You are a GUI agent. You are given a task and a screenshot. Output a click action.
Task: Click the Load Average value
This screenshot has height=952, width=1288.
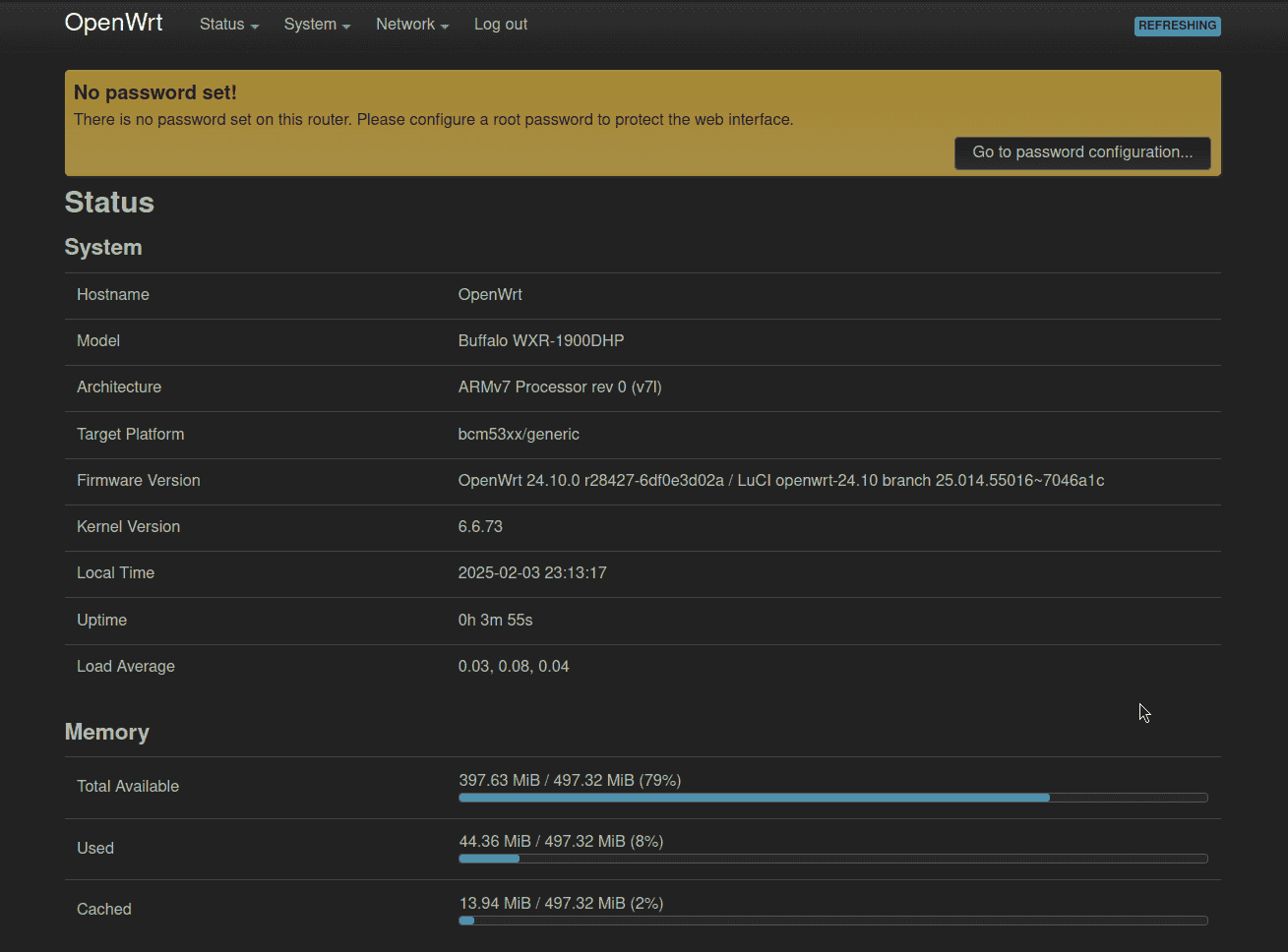click(x=514, y=666)
